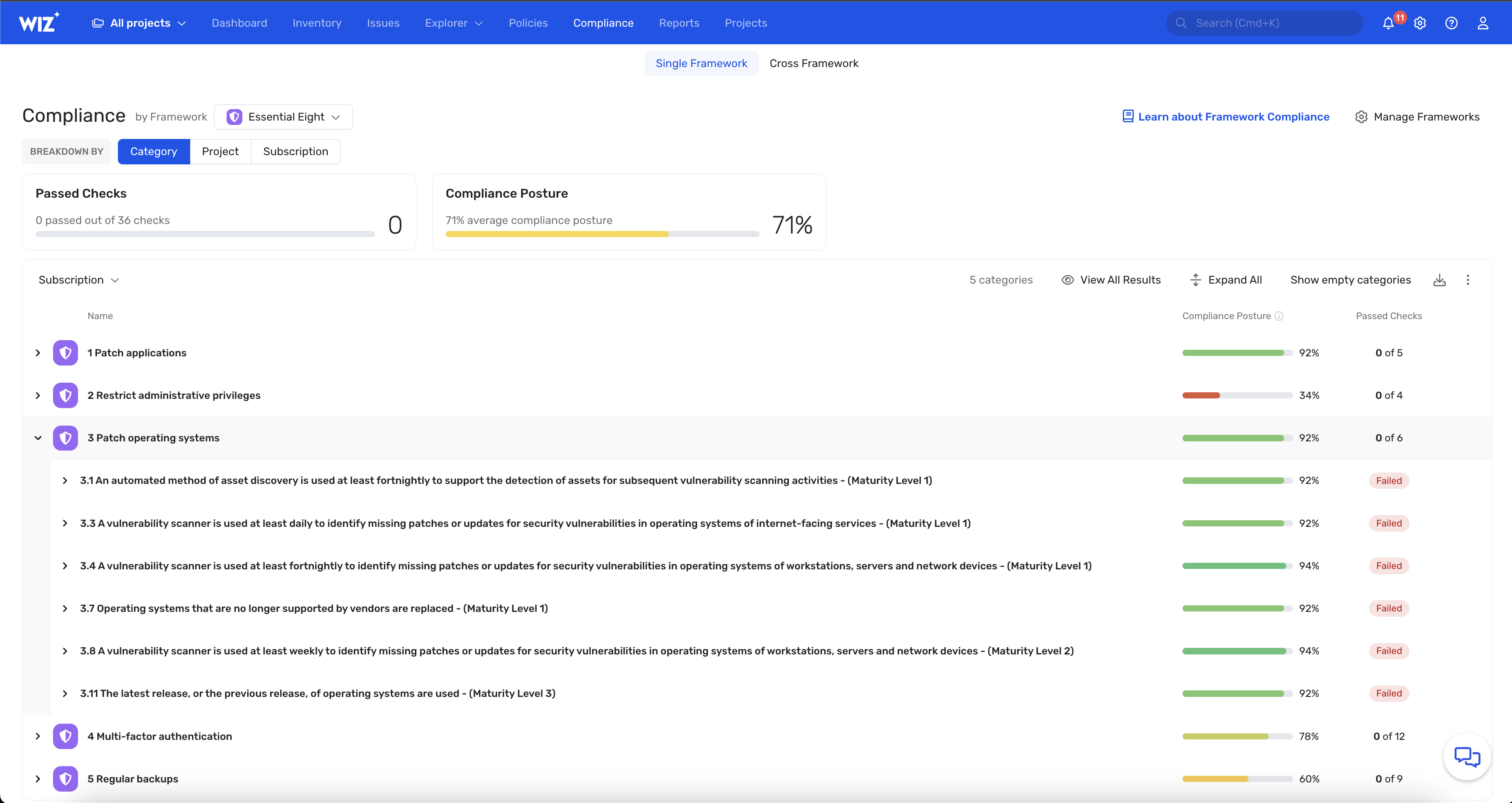Screen dimensions: 1512x803
Task: Expand the 5 Regular backups row
Action: 38,779
